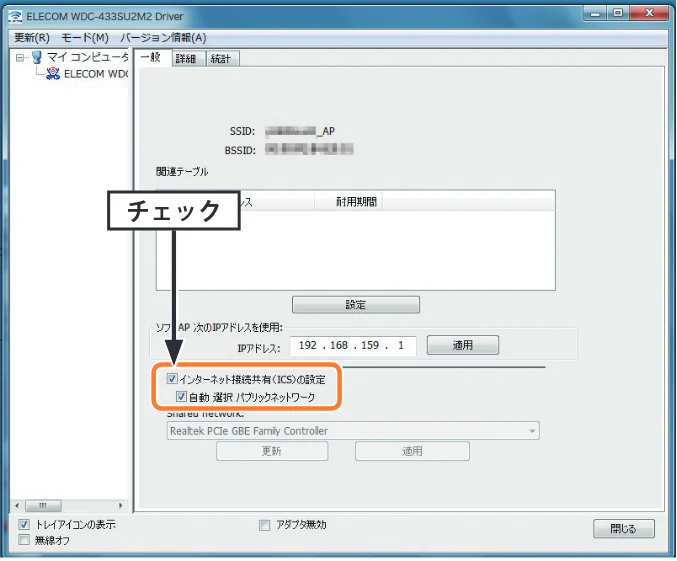Switch to the 詳細 tab
This screenshot has width=677, height=561.
[x=188, y=59]
